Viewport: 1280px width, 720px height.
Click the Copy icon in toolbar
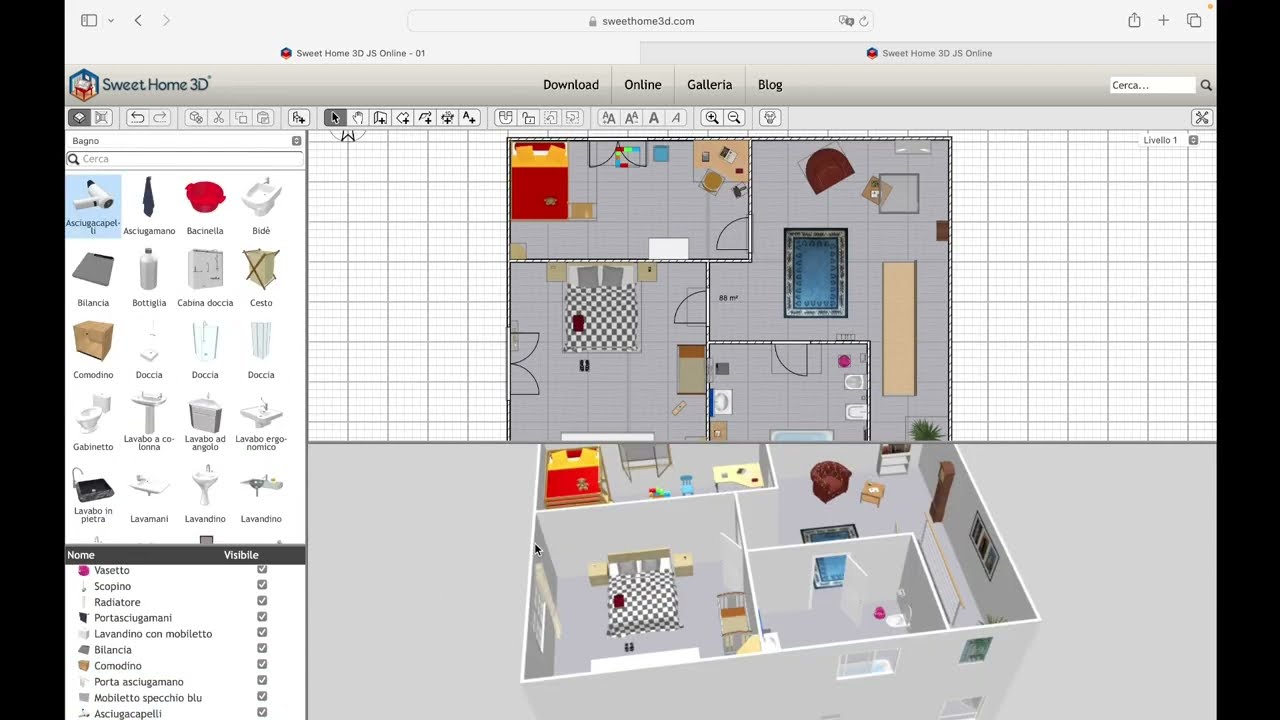click(241, 118)
